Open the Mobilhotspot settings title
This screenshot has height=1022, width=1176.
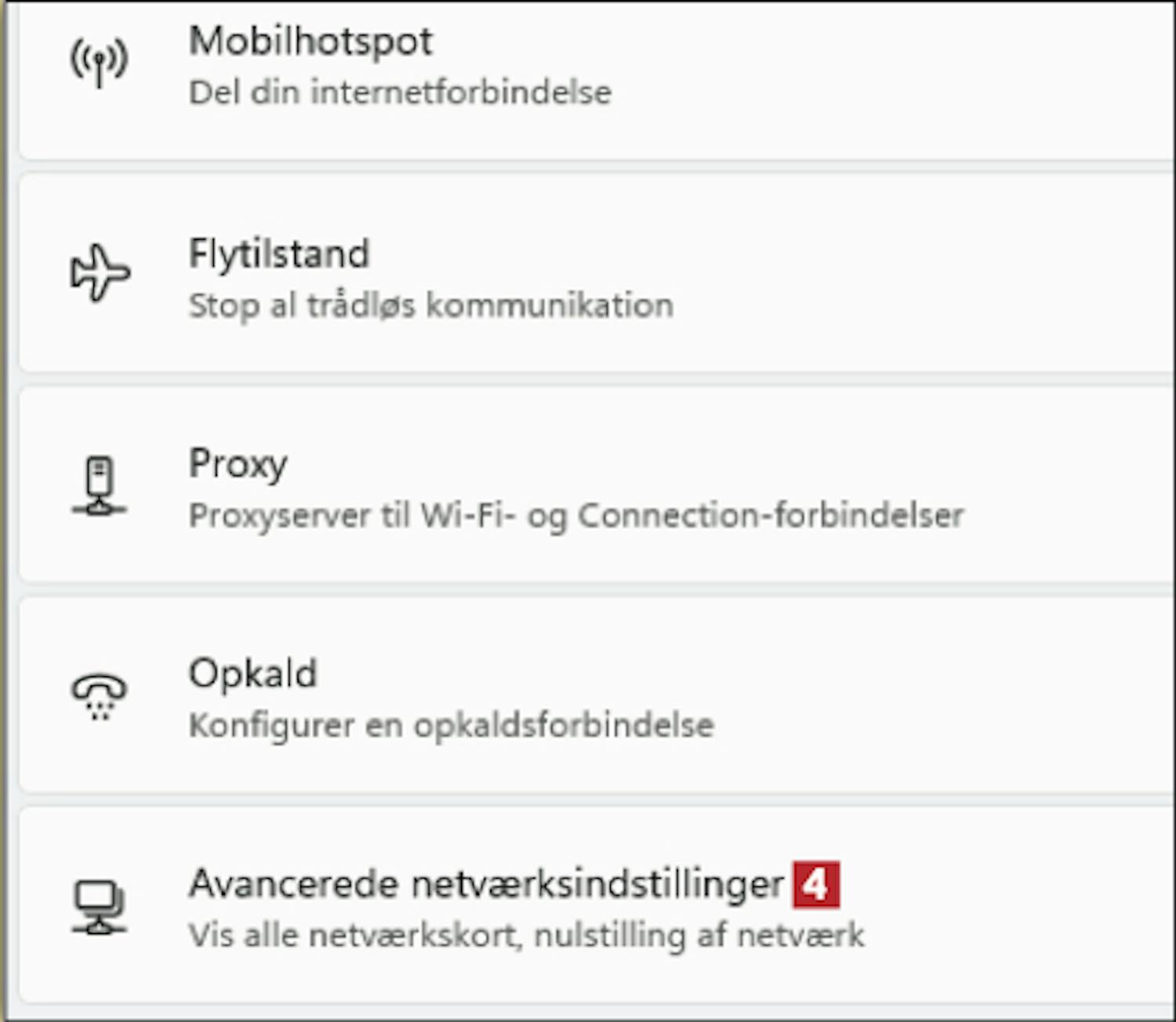(310, 42)
